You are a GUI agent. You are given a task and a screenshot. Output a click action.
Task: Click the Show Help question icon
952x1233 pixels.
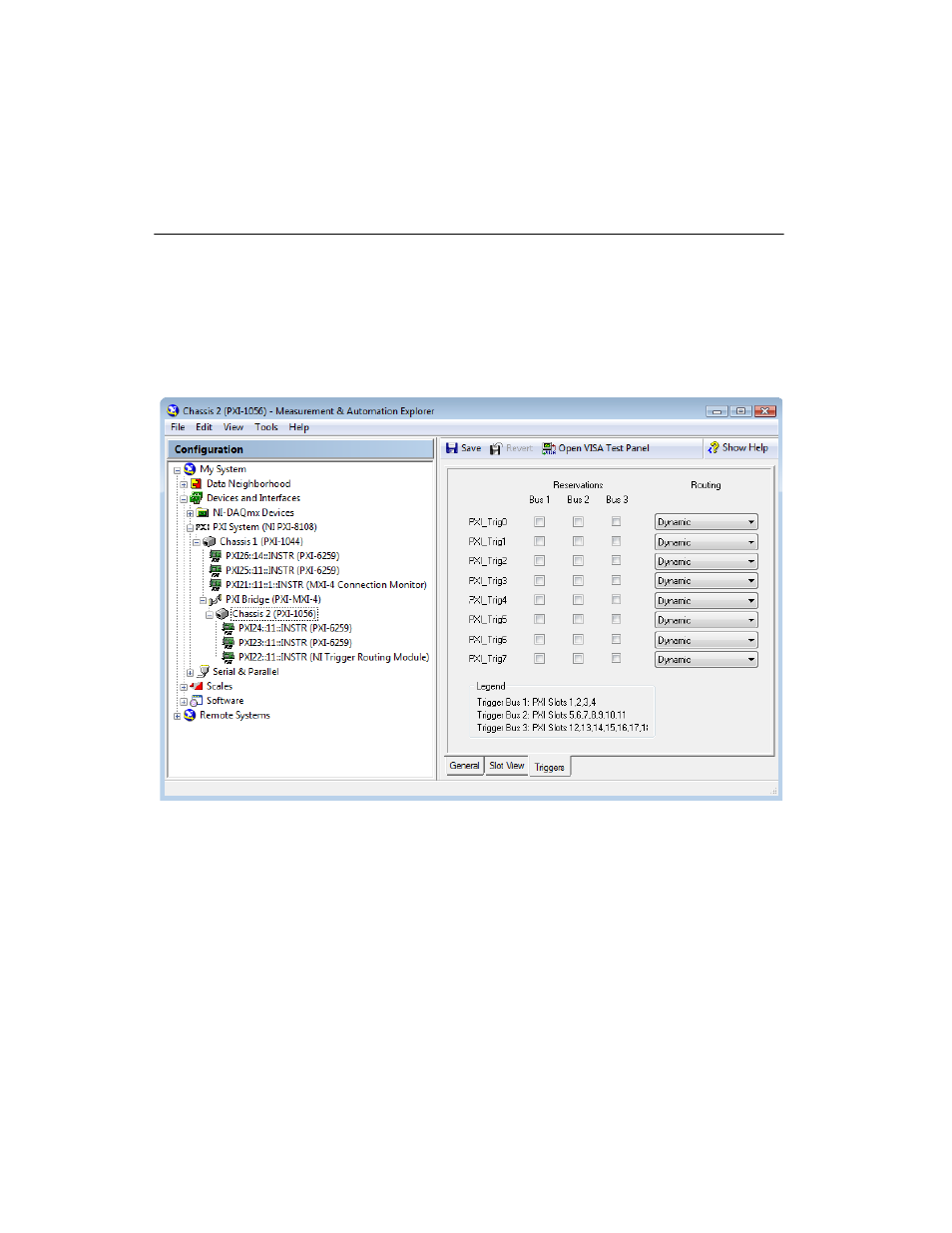tap(714, 447)
